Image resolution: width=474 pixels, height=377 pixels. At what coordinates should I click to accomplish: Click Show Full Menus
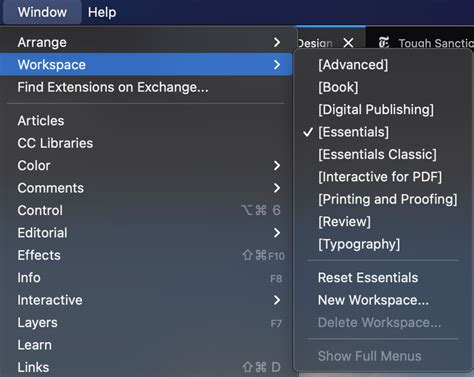point(383,356)
